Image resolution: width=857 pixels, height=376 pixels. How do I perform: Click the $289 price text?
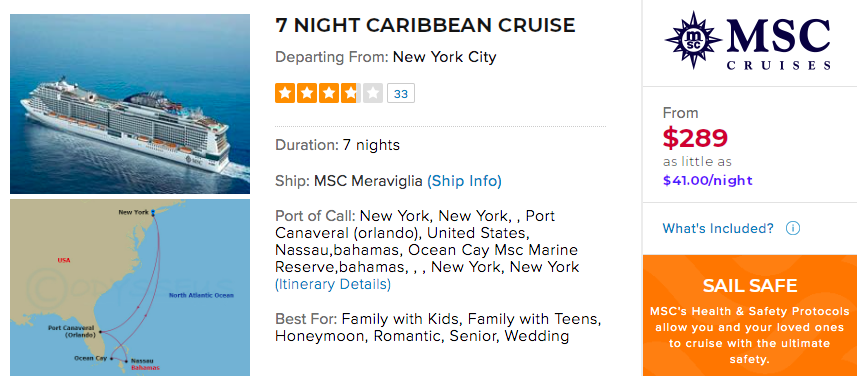pyautogui.click(x=695, y=138)
